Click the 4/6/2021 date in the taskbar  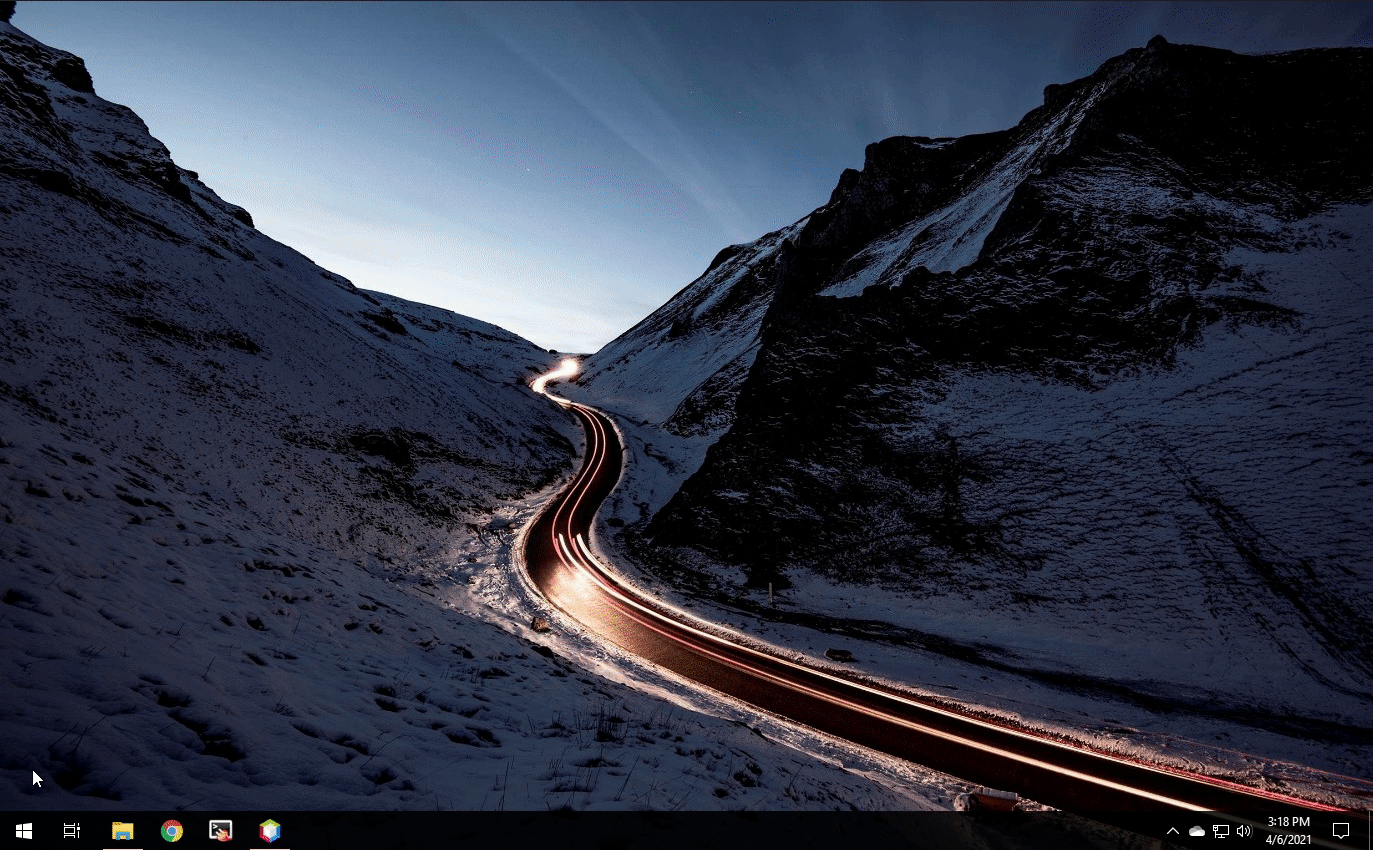click(1288, 839)
